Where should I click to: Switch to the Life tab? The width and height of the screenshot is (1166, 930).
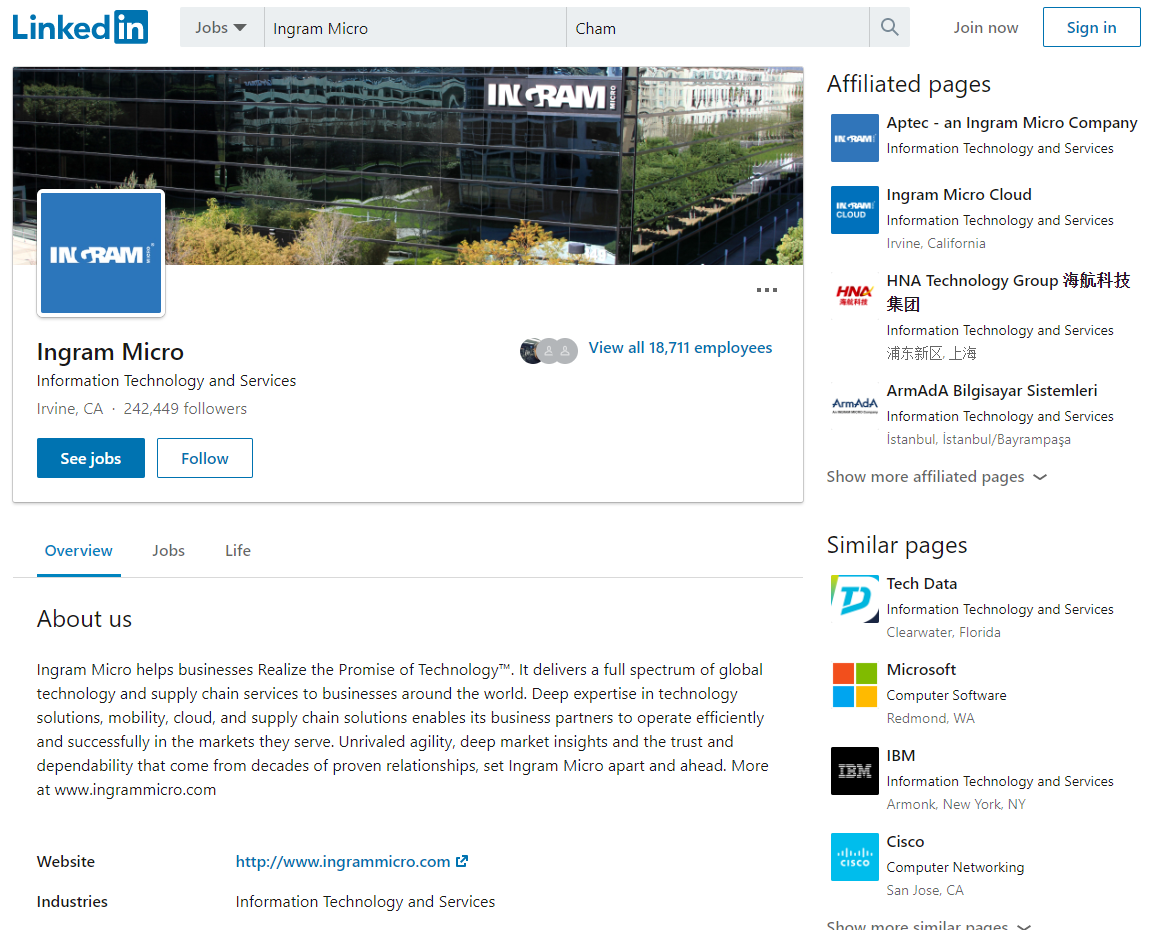pos(238,551)
